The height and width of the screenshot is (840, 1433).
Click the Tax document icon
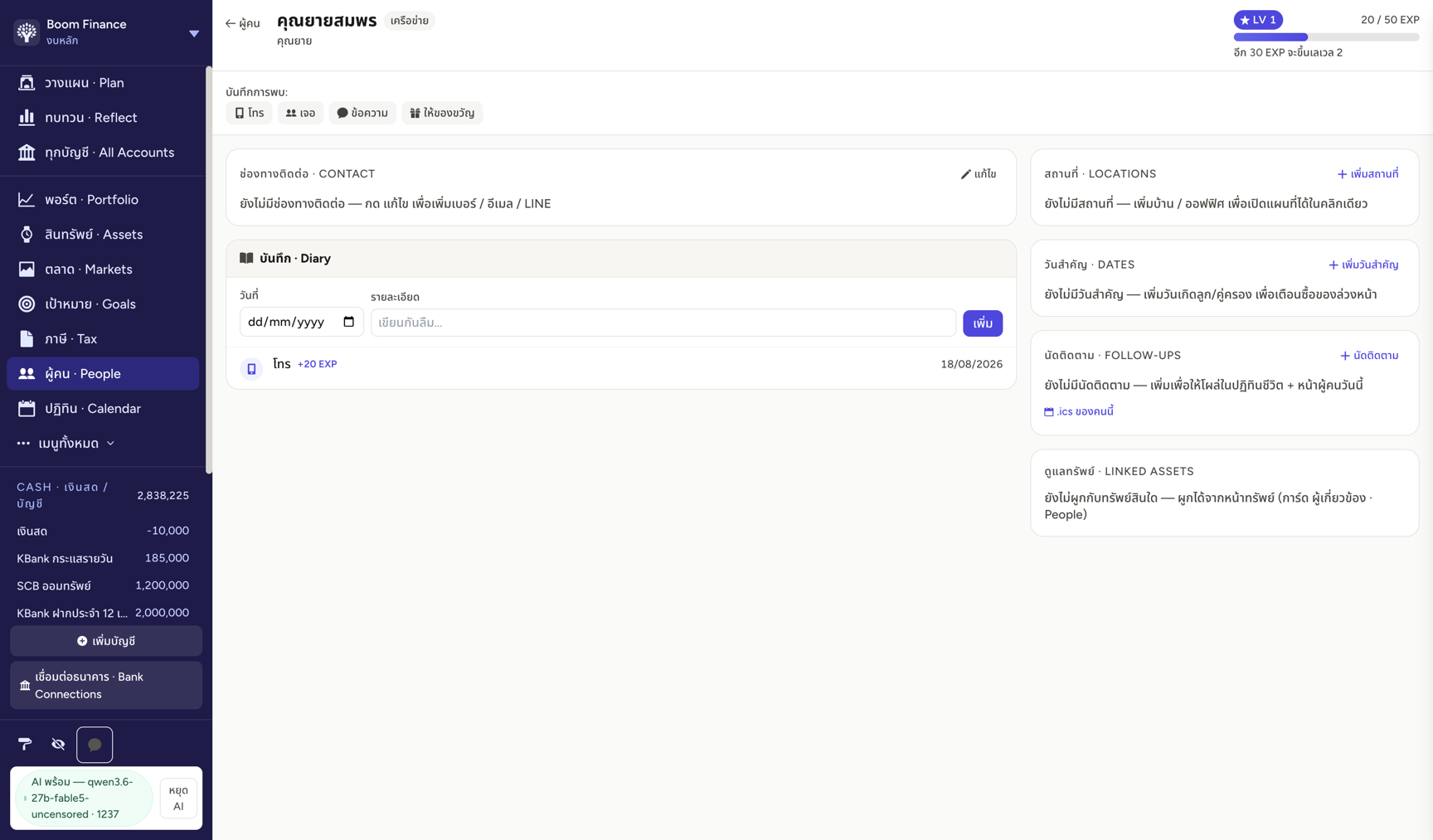[27, 339]
